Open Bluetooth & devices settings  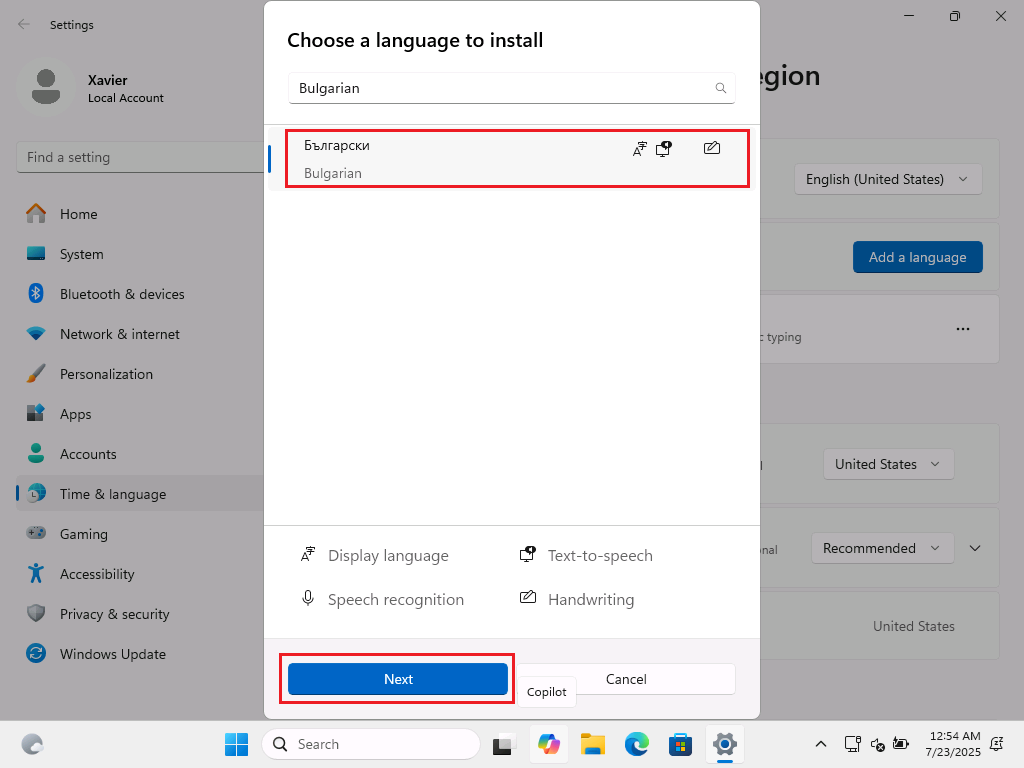click(x=140, y=294)
